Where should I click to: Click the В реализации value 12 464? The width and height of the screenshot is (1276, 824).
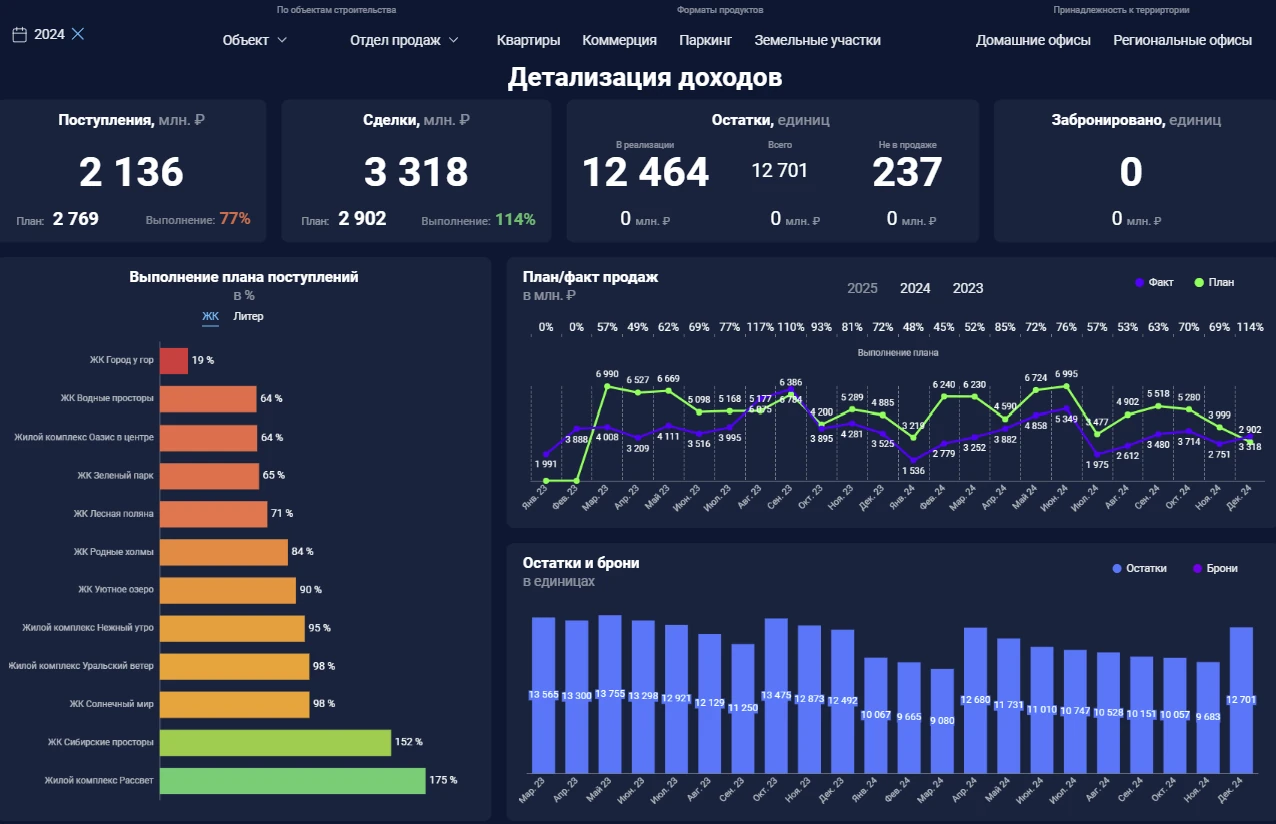pos(646,172)
